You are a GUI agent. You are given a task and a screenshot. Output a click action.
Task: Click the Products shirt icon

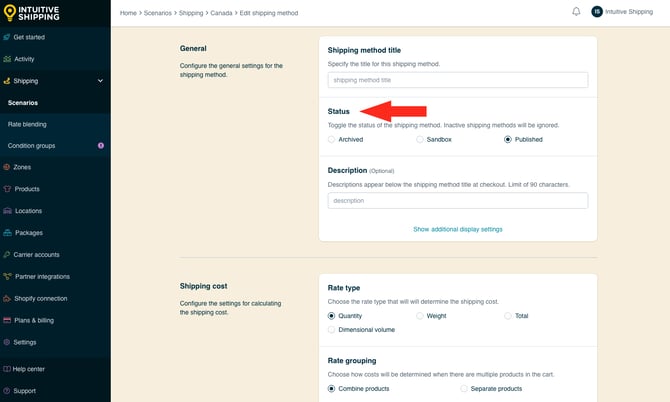coord(7,189)
